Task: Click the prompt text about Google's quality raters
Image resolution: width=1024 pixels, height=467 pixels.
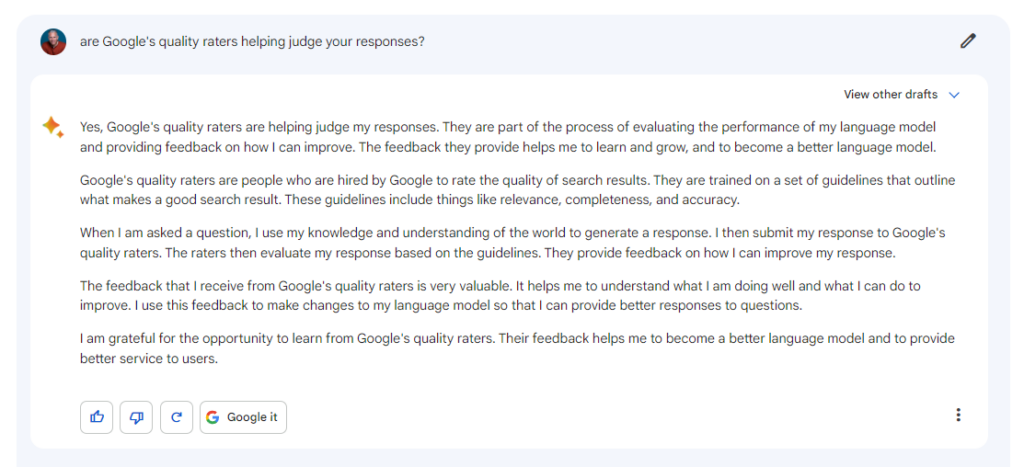Action: (252, 42)
